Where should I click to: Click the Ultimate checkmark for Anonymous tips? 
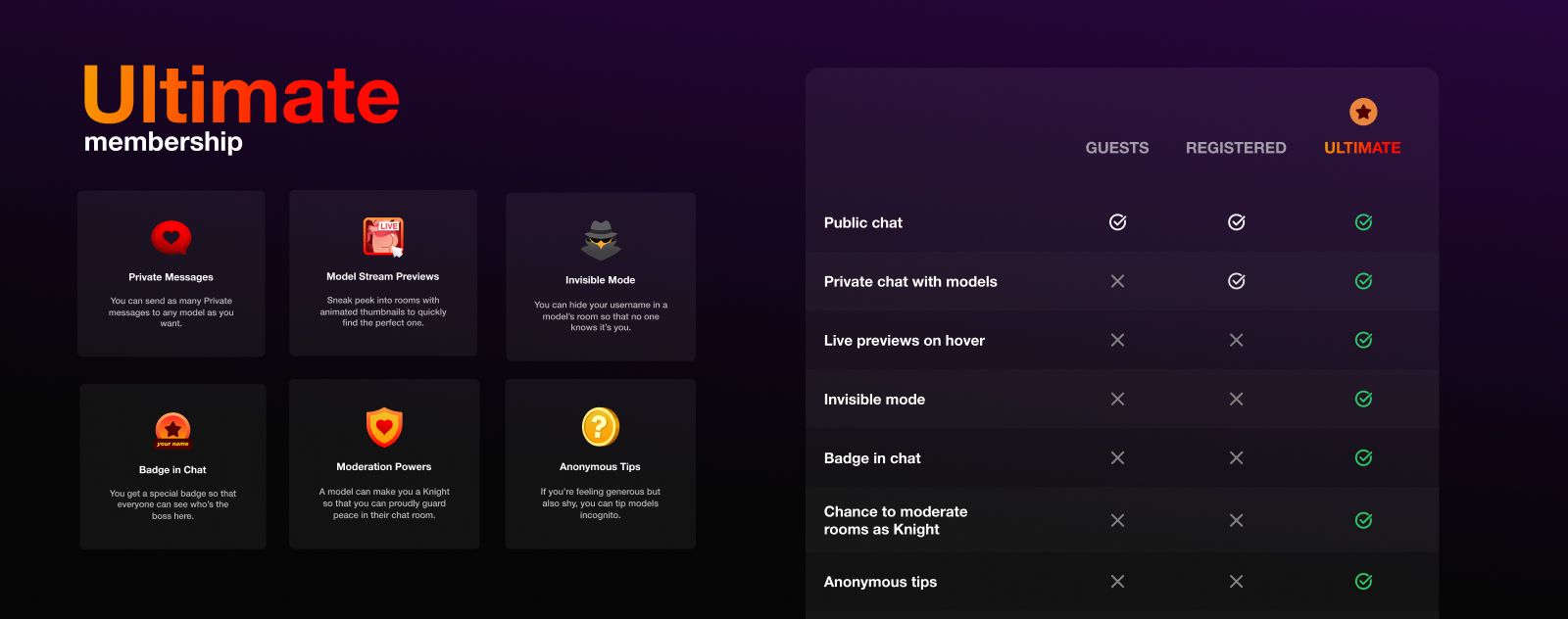1362,582
